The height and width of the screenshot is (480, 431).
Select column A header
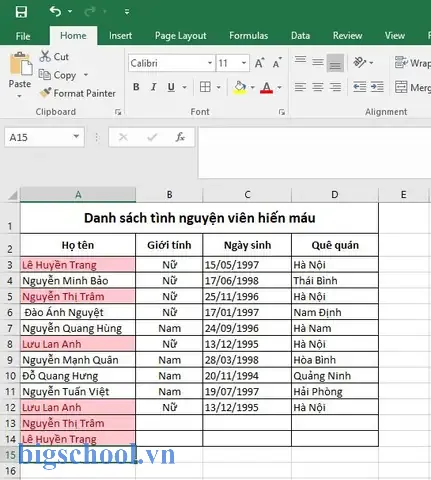click(78, 195)
